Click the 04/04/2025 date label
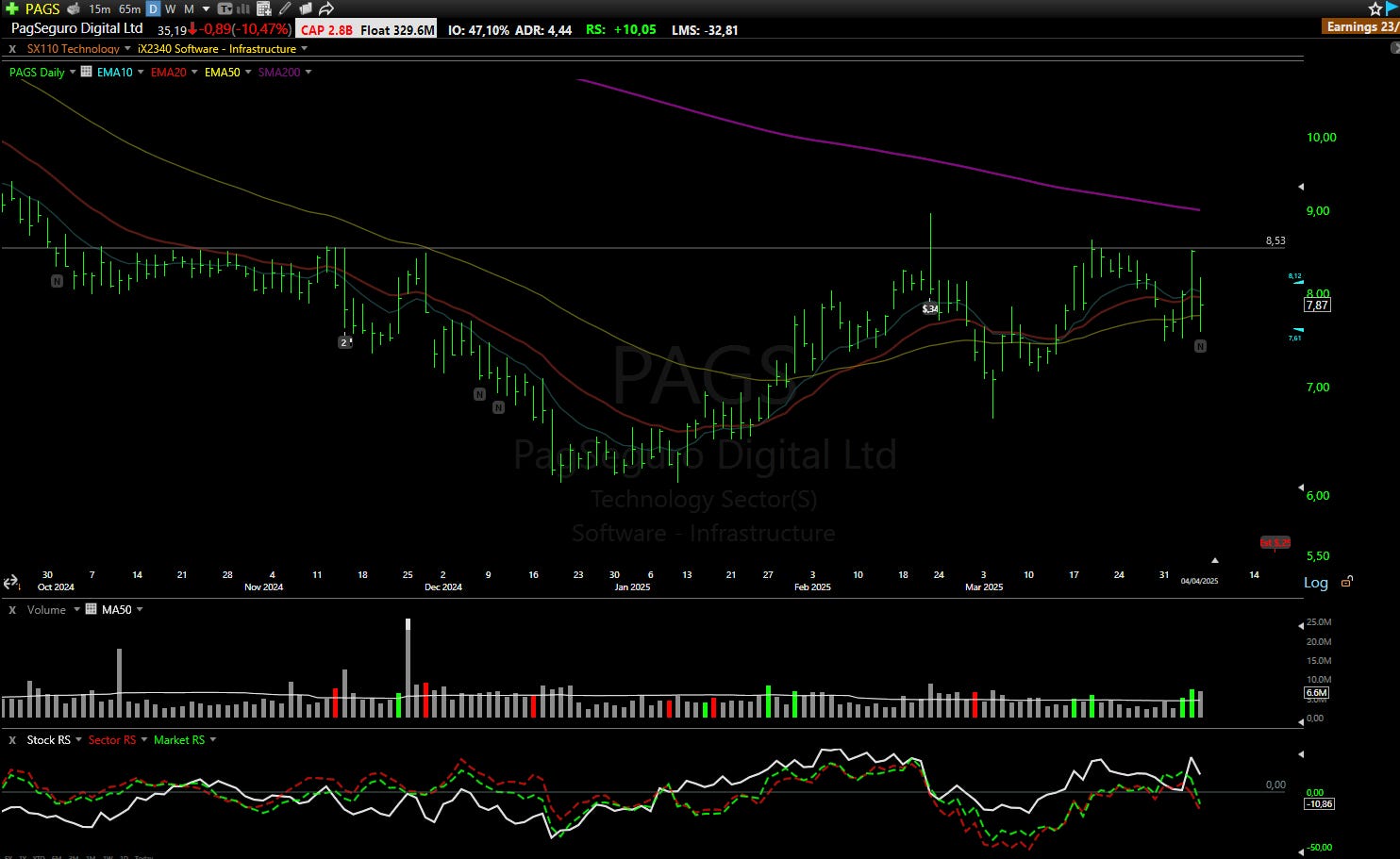This screenshot has width=1400, height=859. click(1199, 581)
